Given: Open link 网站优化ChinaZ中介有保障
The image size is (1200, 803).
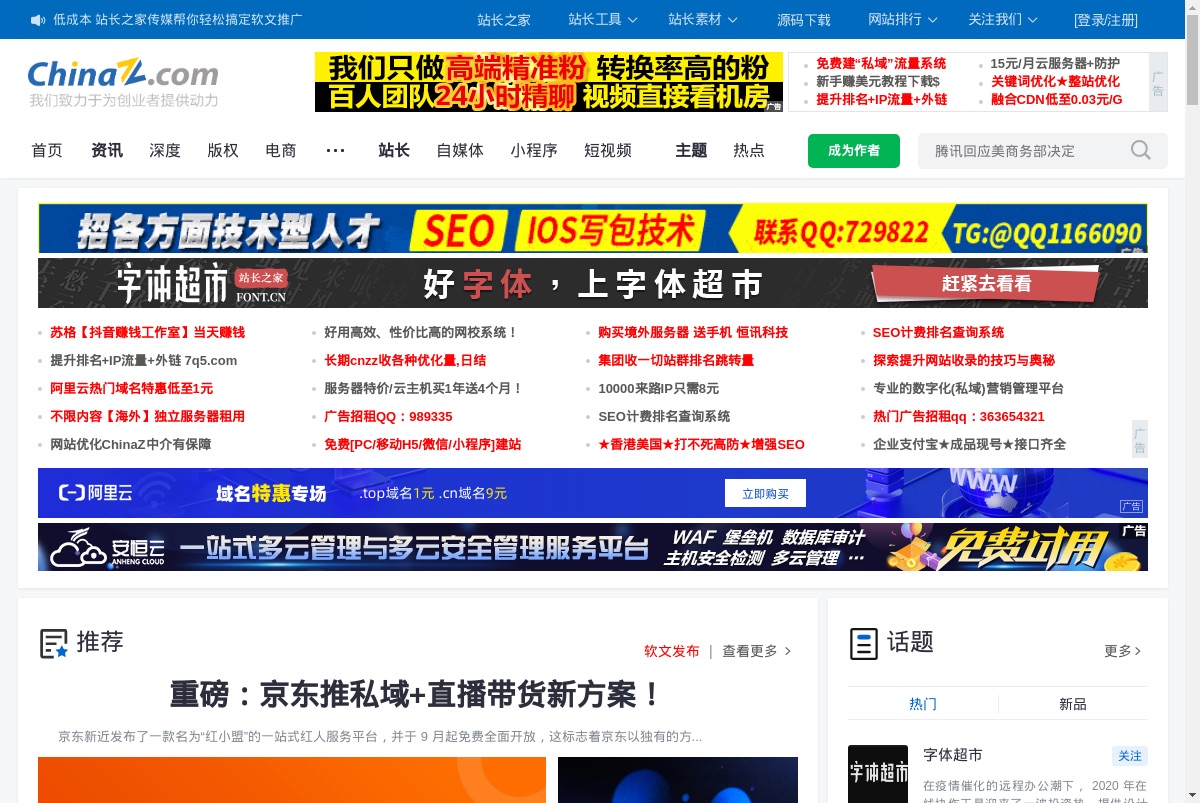Looking at the screenshot, I should [x=131, y=444].
